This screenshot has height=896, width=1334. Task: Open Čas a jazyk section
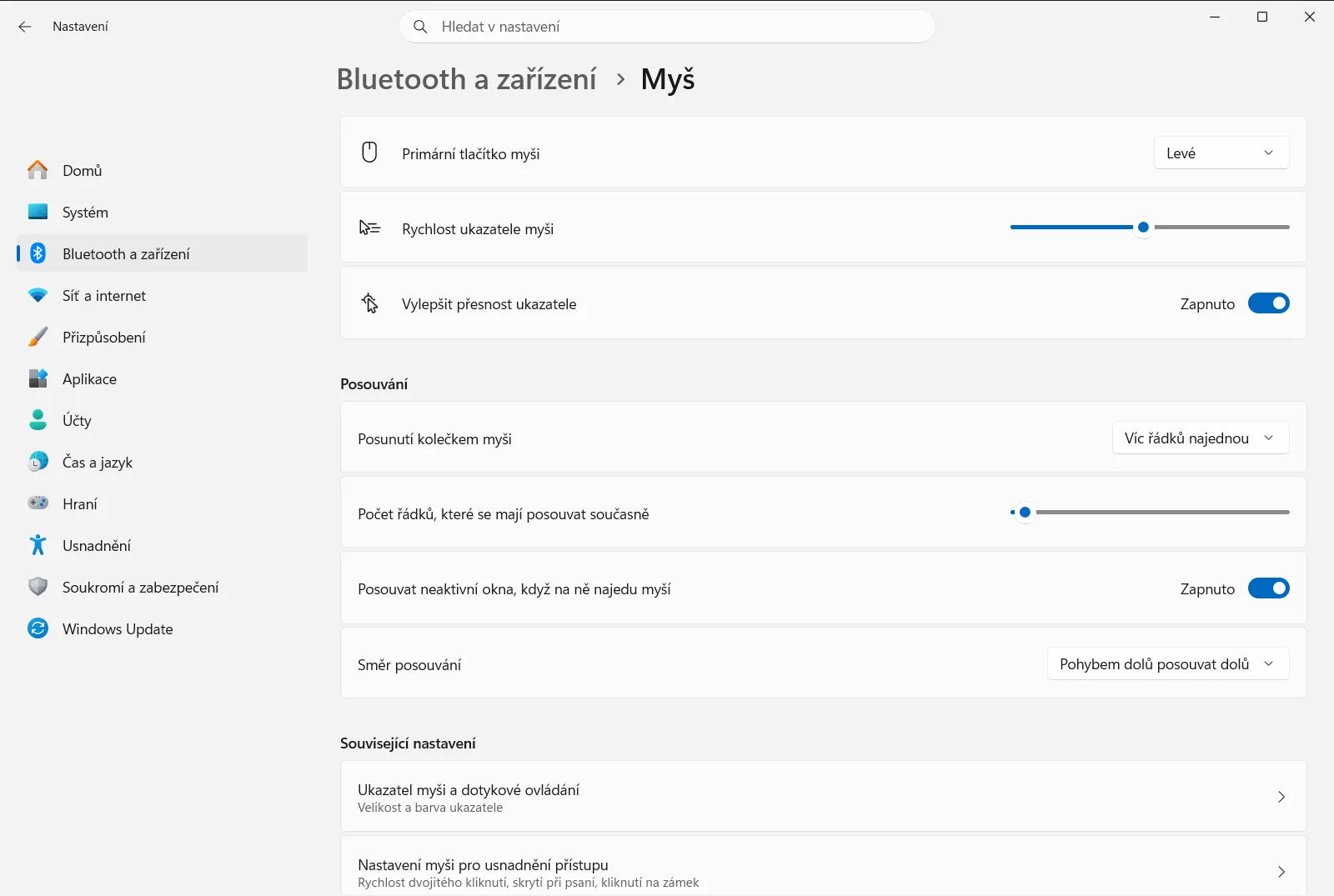point(162,462)
